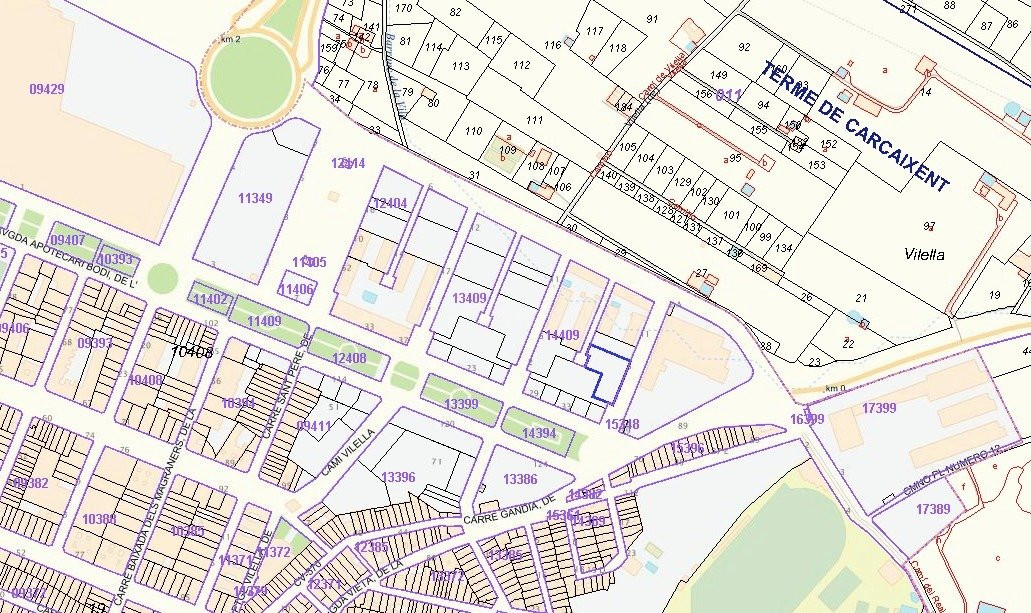Select the CARRE GANDIA street name
Viewport: 1031px width, 613px height.
point(510,511)
